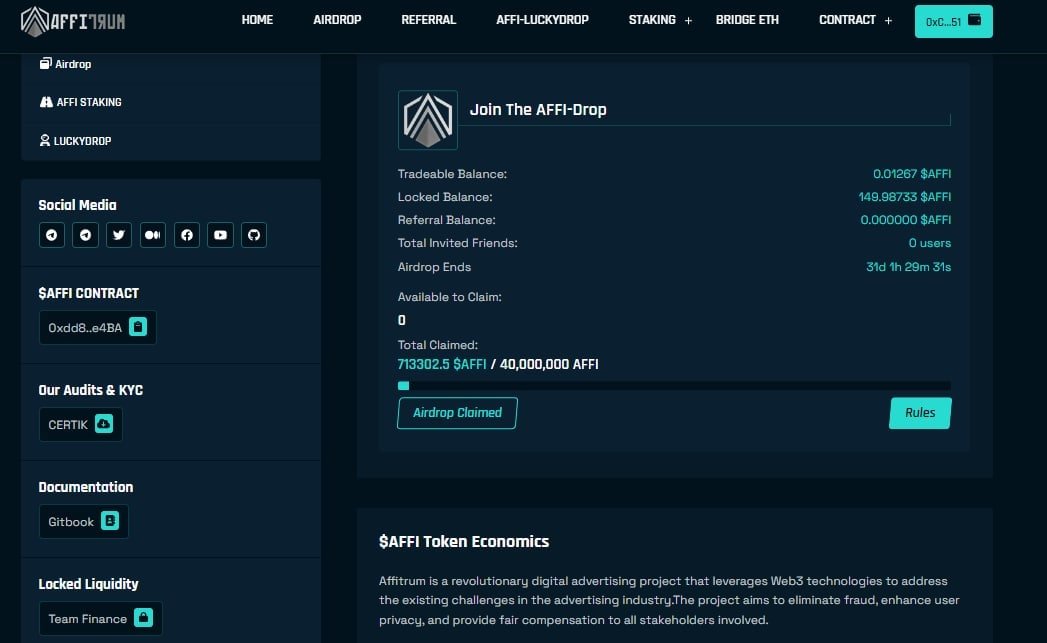Copy the $AFFI contract address via clipboard icon
Image resolution: width=1047 pixels, height=643 pixels.
138,327
